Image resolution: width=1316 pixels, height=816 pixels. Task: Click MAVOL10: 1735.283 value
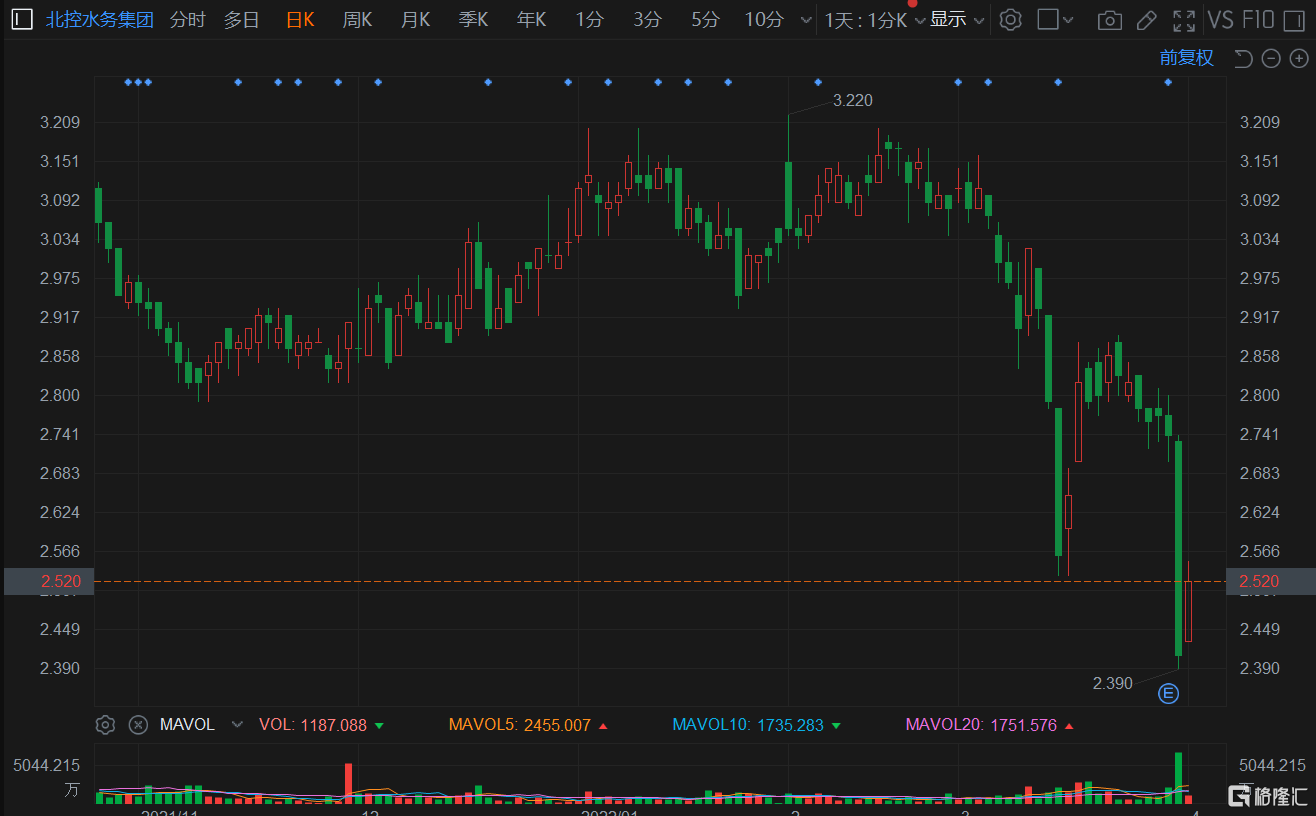point(757,725)
